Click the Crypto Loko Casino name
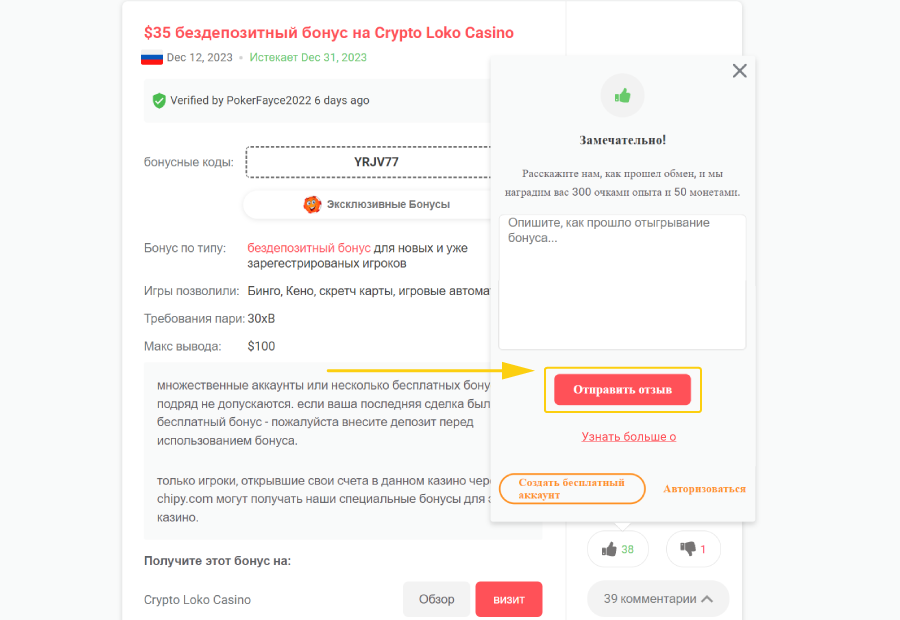This screenshot has height=620, width=900. pos(197,600)
